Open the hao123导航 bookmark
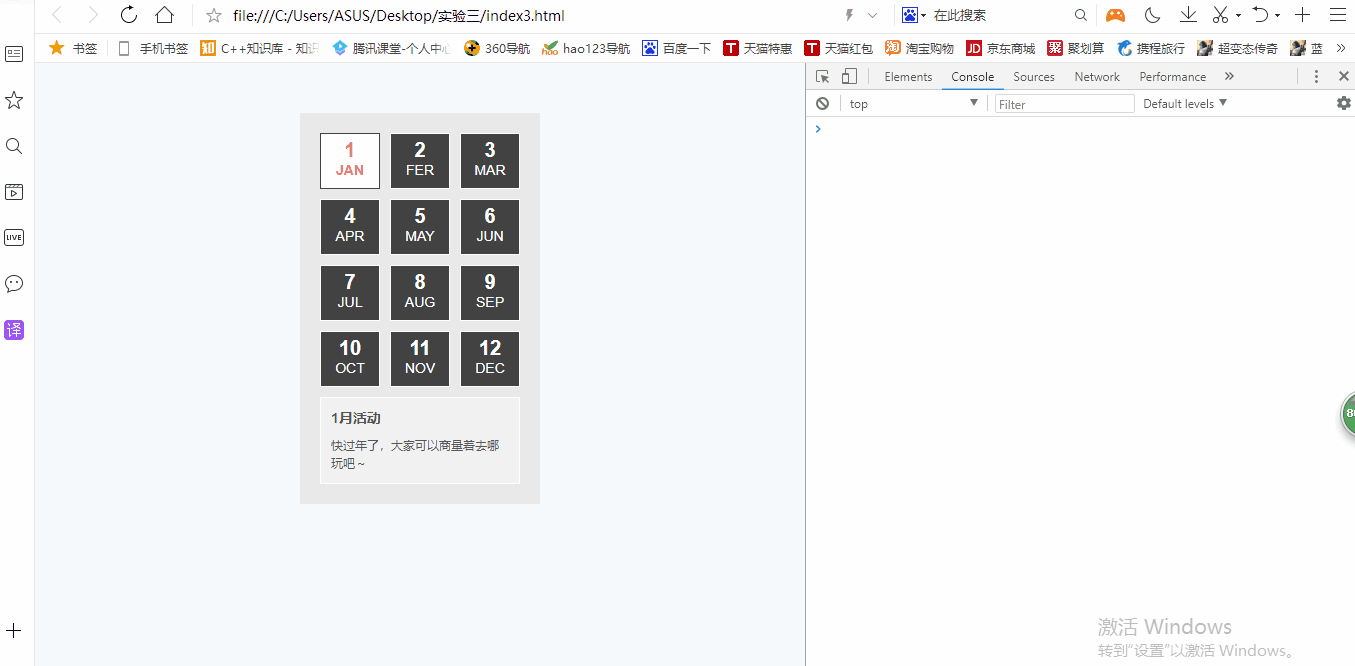The image size is (1355, 666). point(586,48)
